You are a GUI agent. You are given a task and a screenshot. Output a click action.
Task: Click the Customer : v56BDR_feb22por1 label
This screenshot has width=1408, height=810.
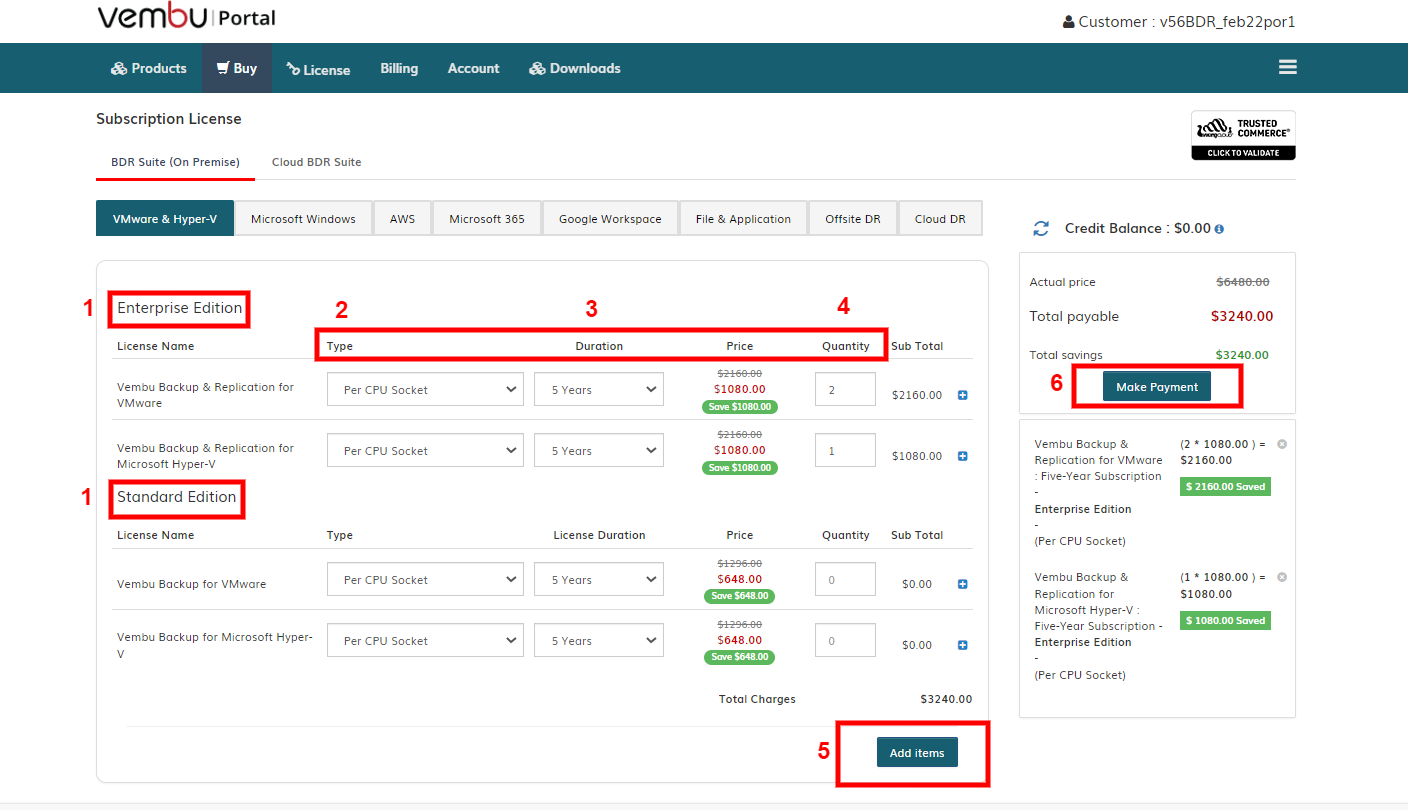(x=1187, y=22)
